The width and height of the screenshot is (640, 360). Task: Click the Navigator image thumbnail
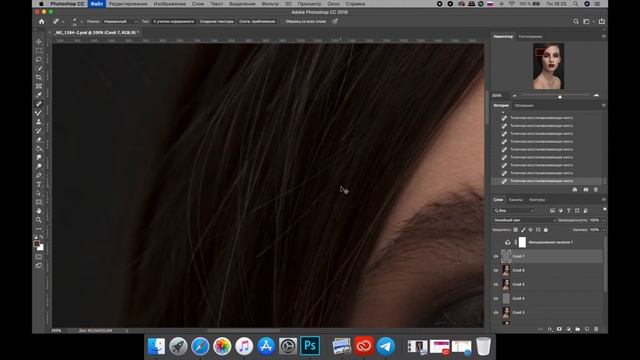point(548,66)
